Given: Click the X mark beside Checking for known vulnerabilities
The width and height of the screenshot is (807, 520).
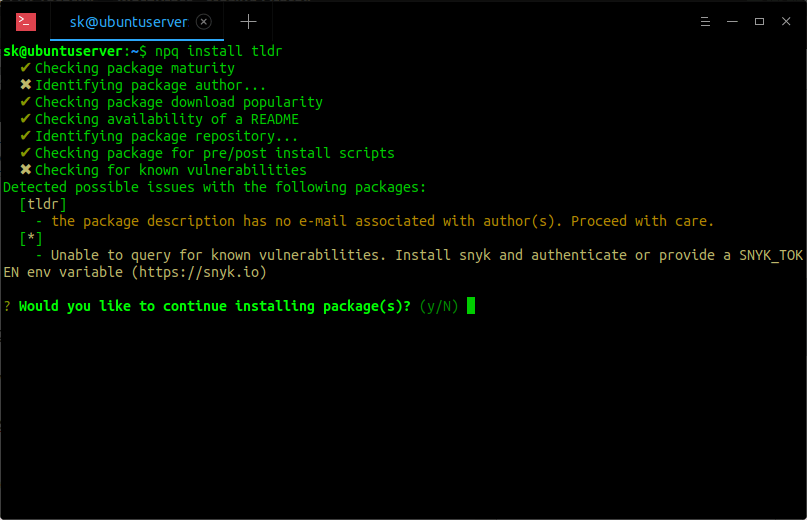Looking at the screenshot, I should point(25,170).
